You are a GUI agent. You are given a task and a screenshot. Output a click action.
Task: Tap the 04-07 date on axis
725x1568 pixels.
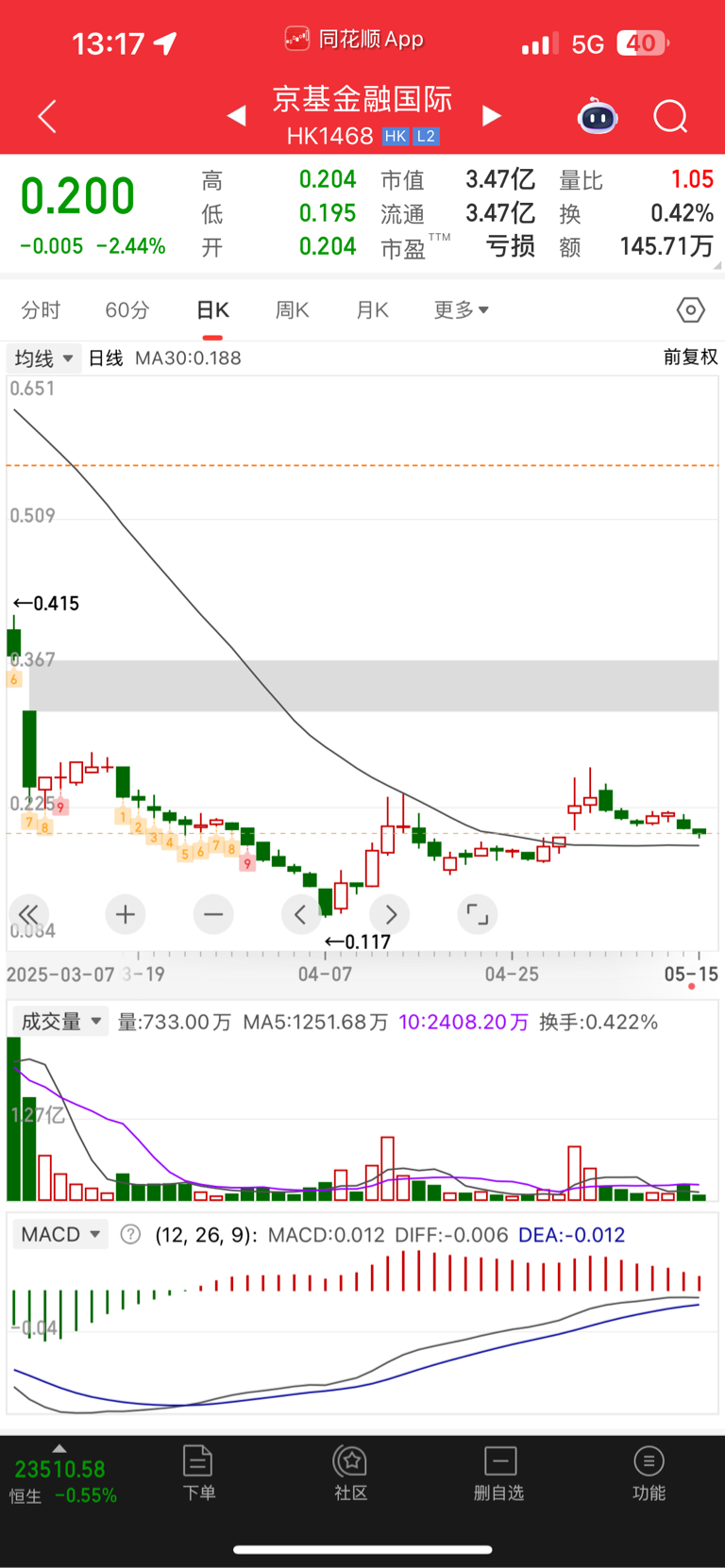325,974
